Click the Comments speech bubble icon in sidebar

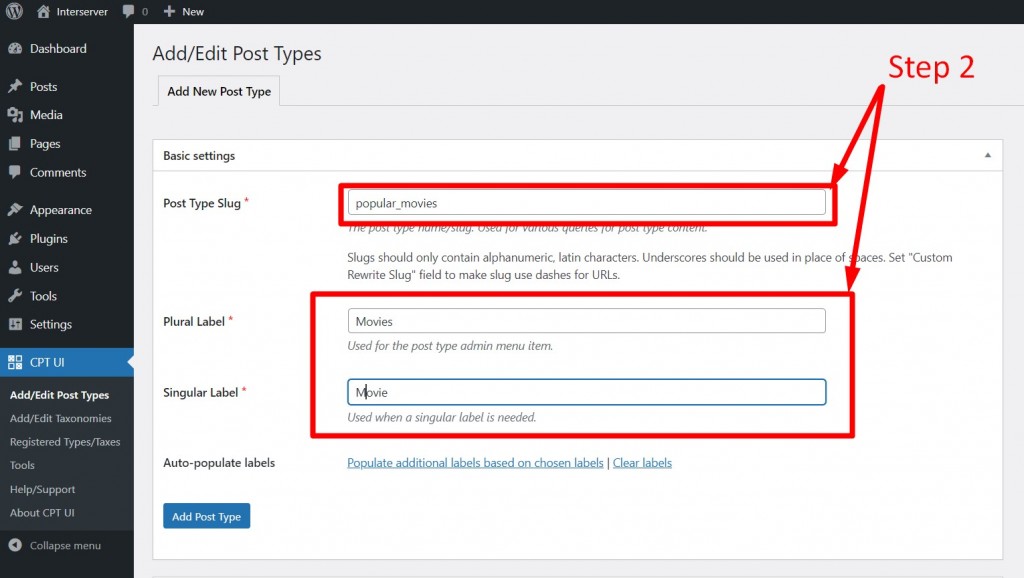(x=15, y=172)
